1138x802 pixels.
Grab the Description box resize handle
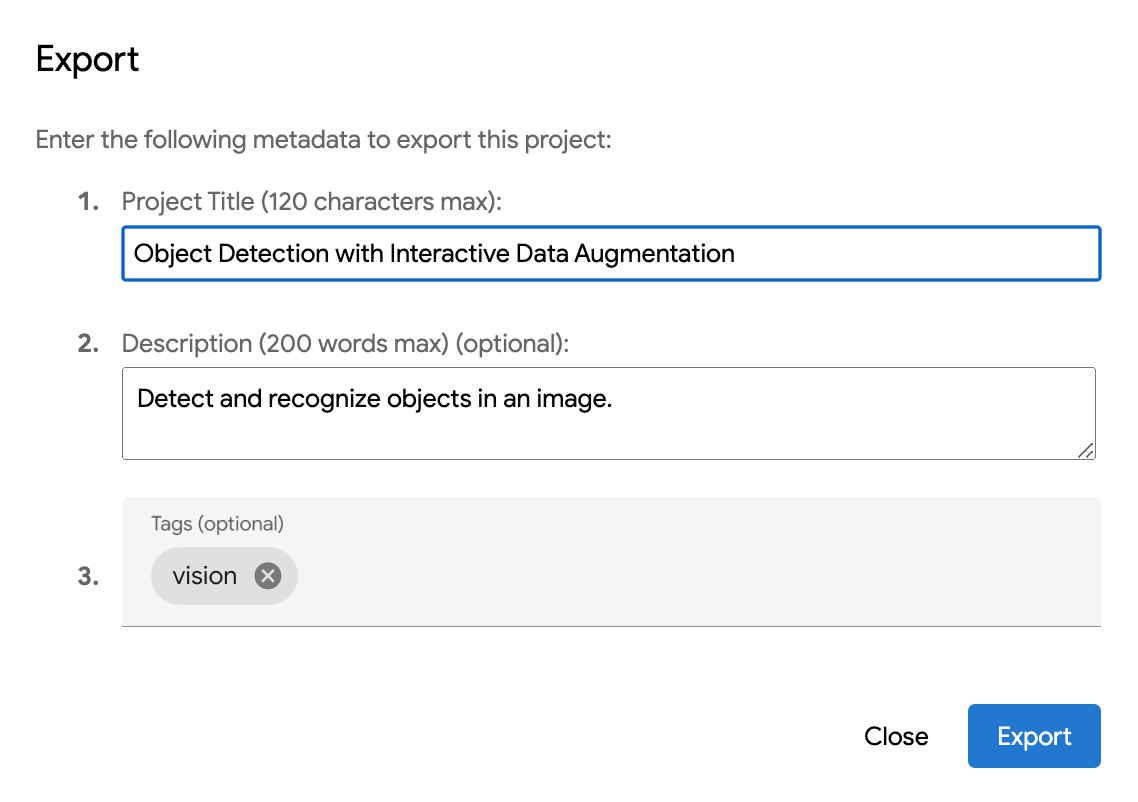pyautogui.click(x=1086, y=451)
